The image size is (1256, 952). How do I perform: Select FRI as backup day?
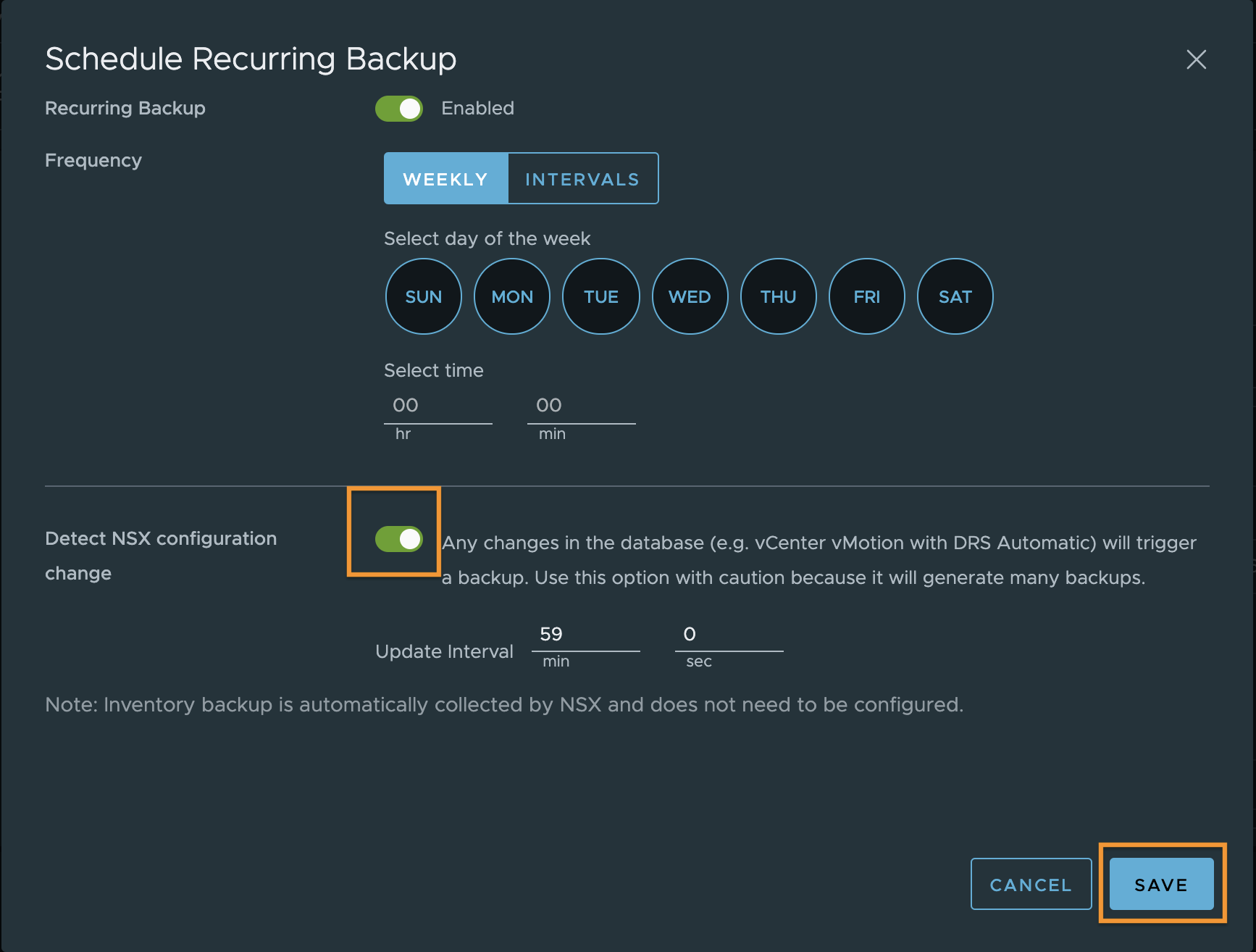click(x=866, y=296)
